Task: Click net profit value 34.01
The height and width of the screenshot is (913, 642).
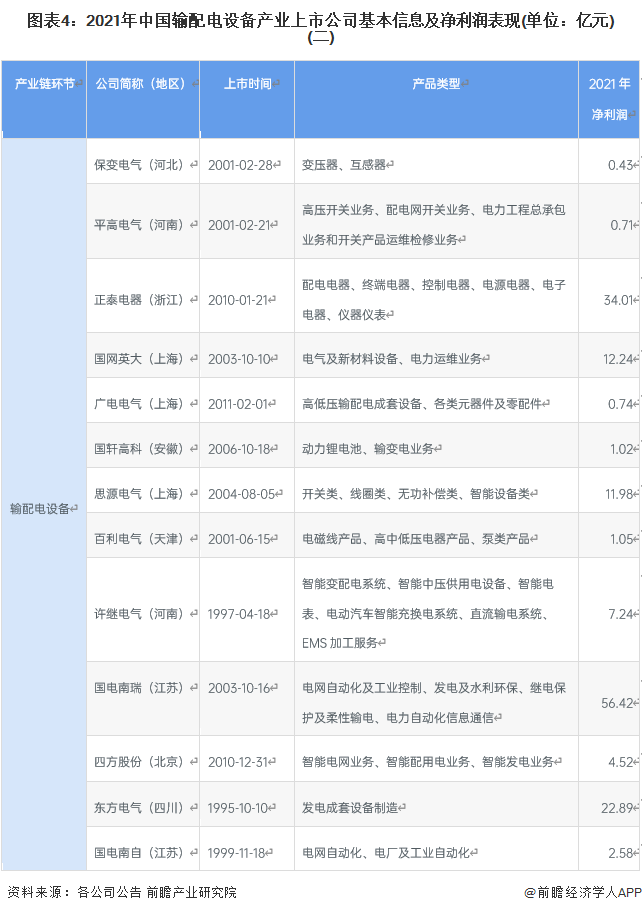Action: point(618,300)
